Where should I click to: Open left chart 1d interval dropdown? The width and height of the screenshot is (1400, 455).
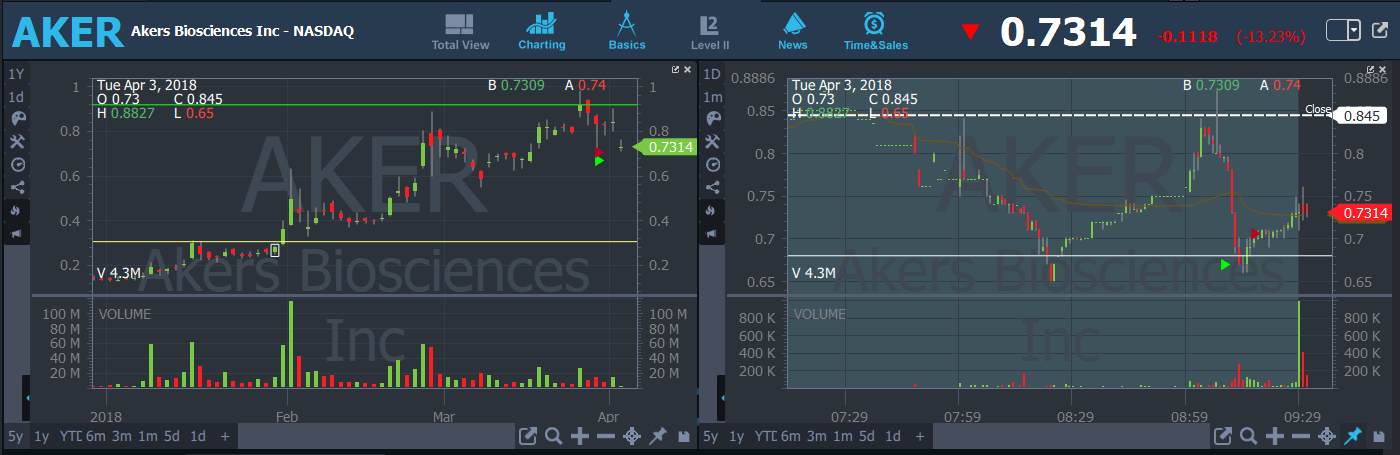(x=16, y=97)
